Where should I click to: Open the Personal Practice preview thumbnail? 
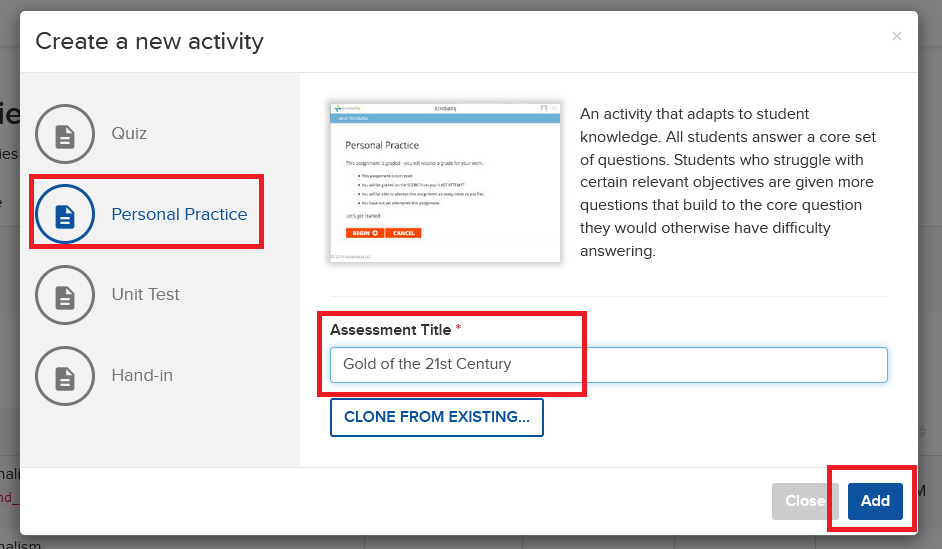coord(445,183)
